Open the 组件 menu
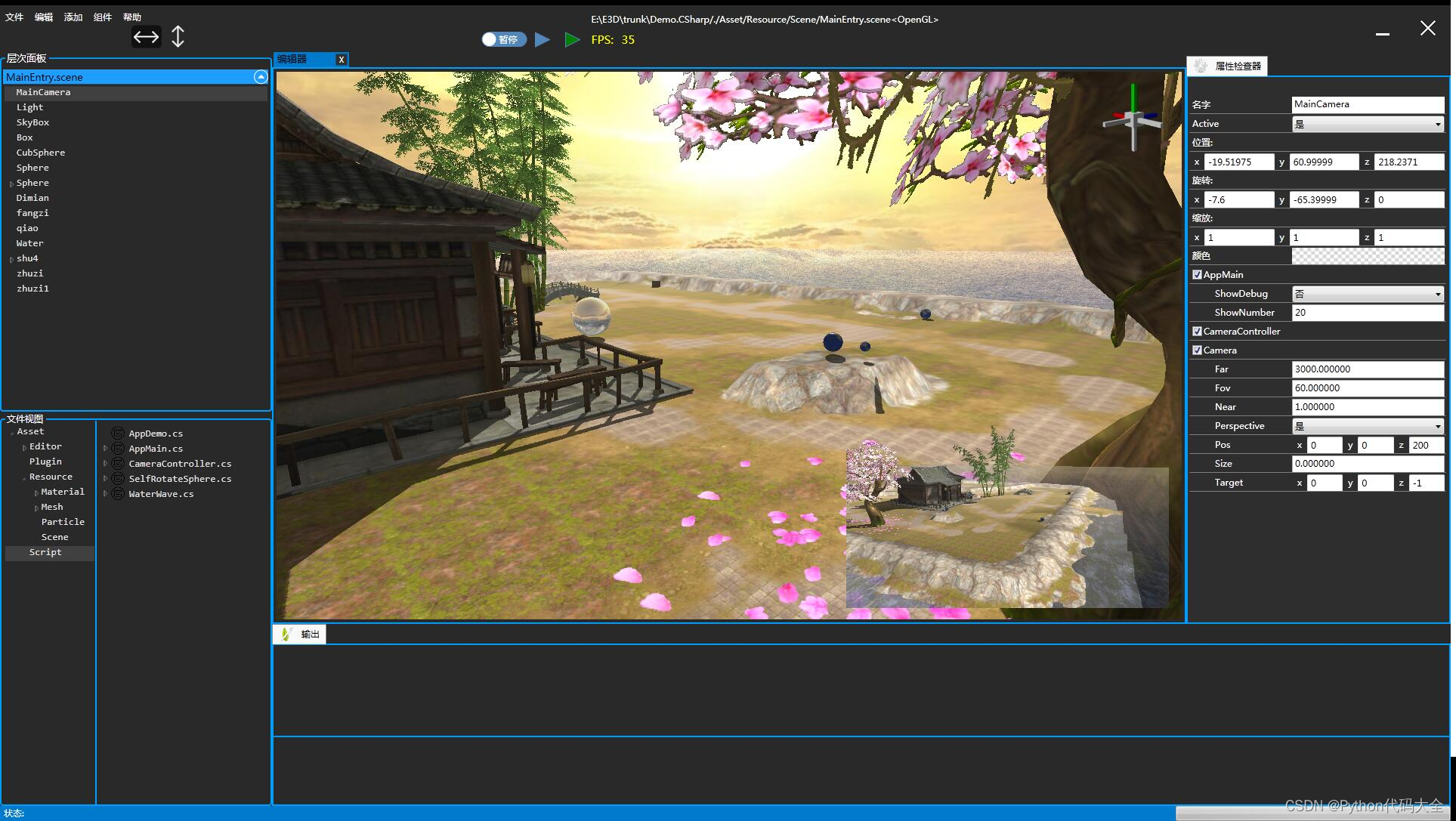 click(102, 17)
